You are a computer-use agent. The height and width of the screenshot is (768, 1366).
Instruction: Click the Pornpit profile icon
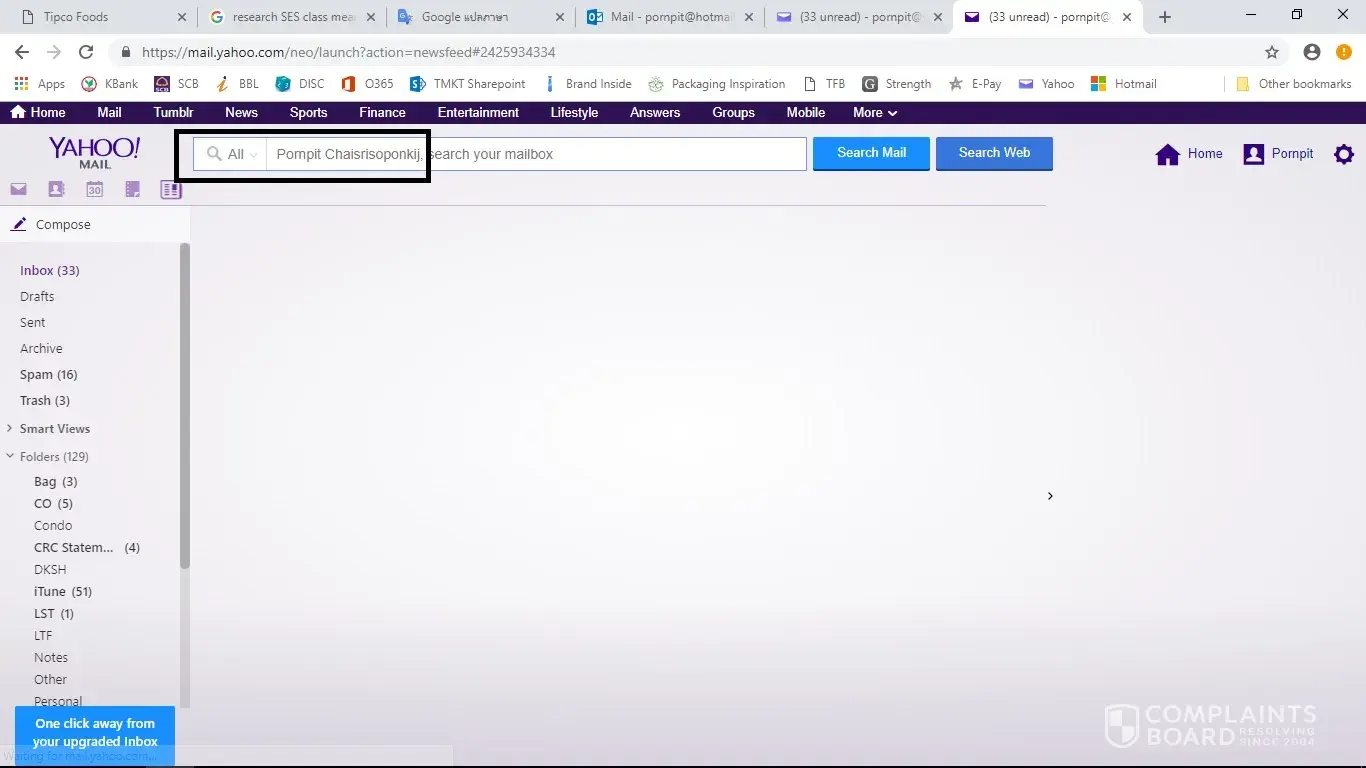coord(1253,154)
